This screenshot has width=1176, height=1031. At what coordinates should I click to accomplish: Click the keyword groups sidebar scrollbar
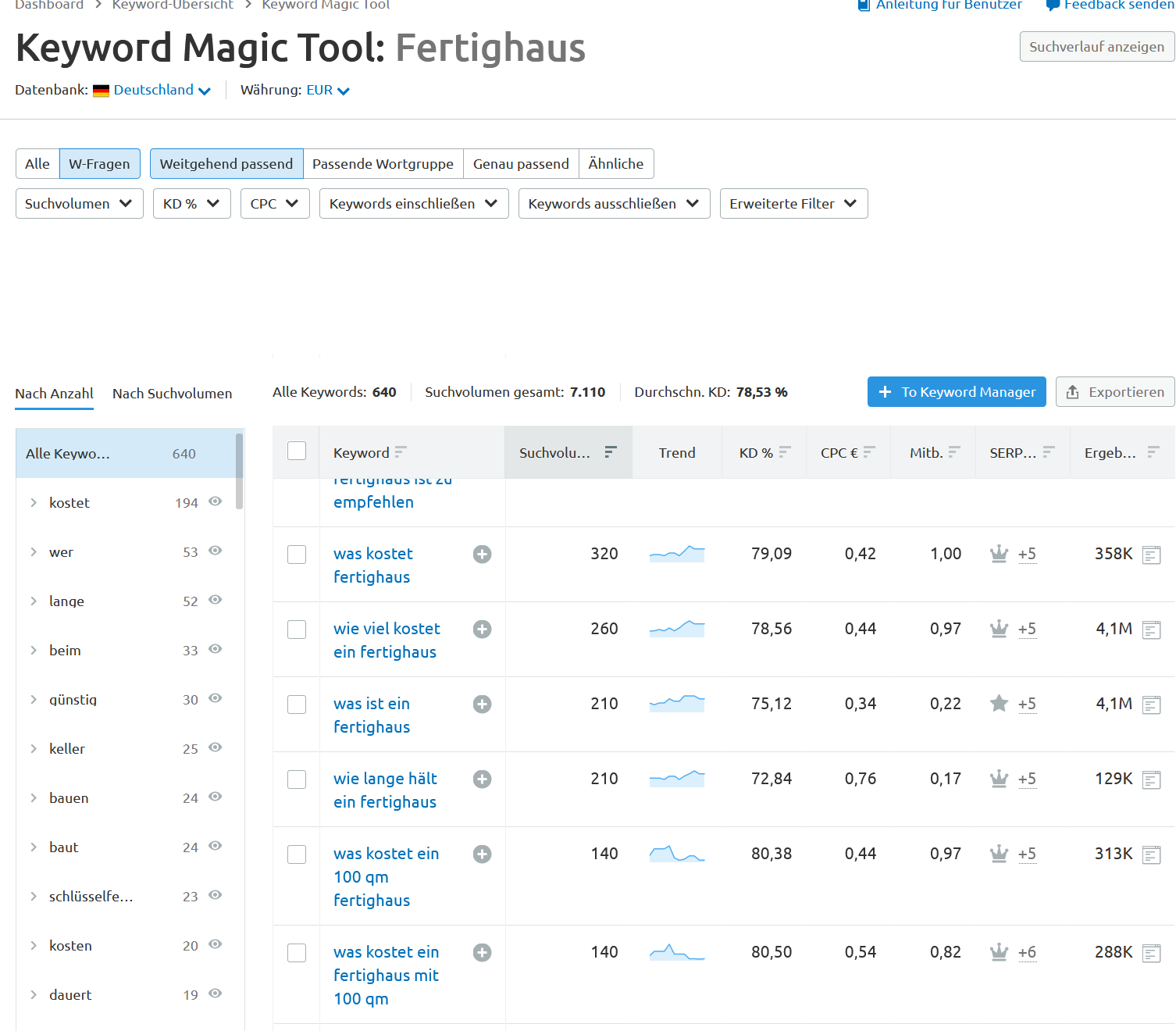pos(239,472)
